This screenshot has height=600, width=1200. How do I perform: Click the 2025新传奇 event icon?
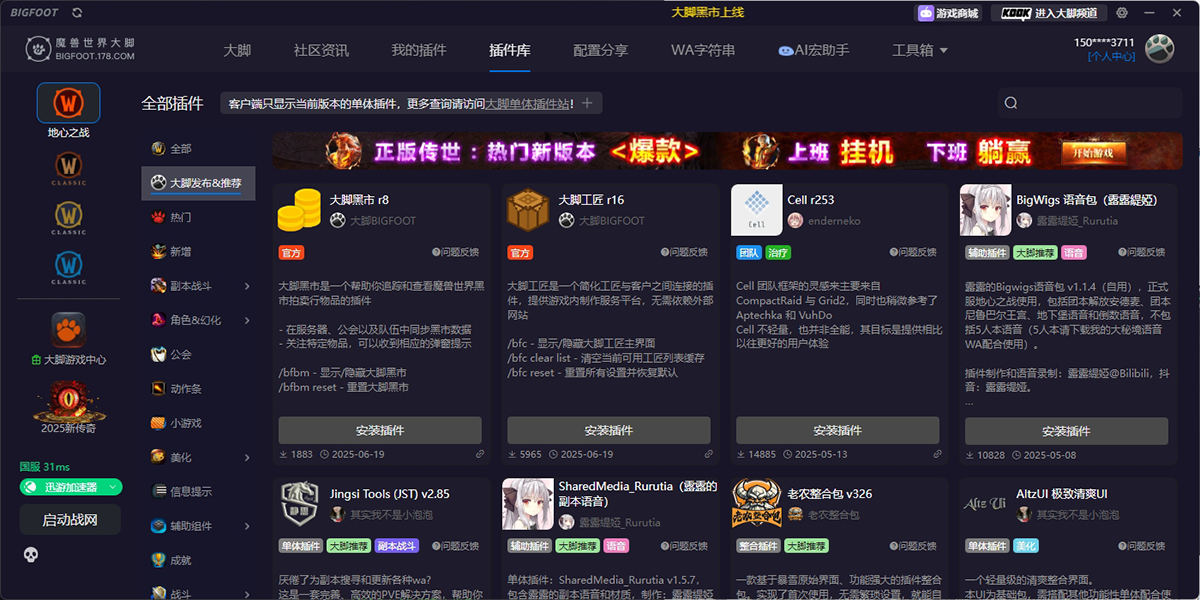click(x=67, y=400)
